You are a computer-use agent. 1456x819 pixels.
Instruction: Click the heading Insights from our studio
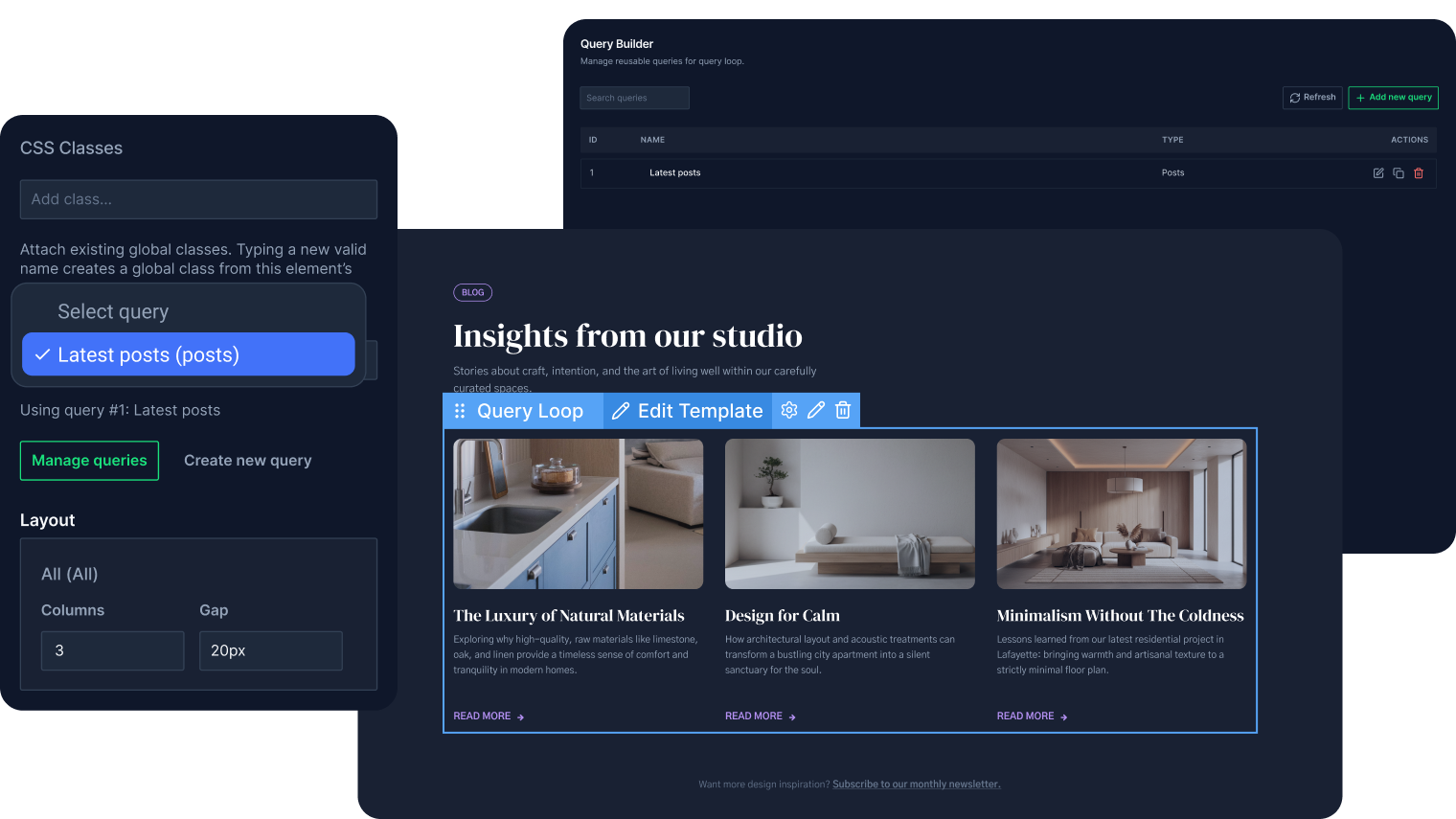click(x=627, y=336)
